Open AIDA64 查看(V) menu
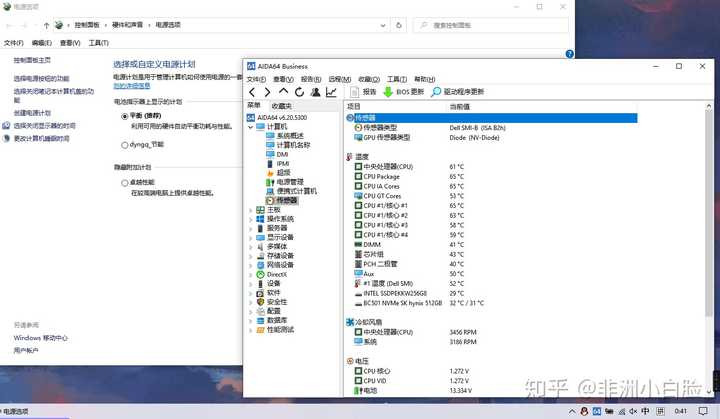This screenshot has height=419, width=720. pos(283,79)
